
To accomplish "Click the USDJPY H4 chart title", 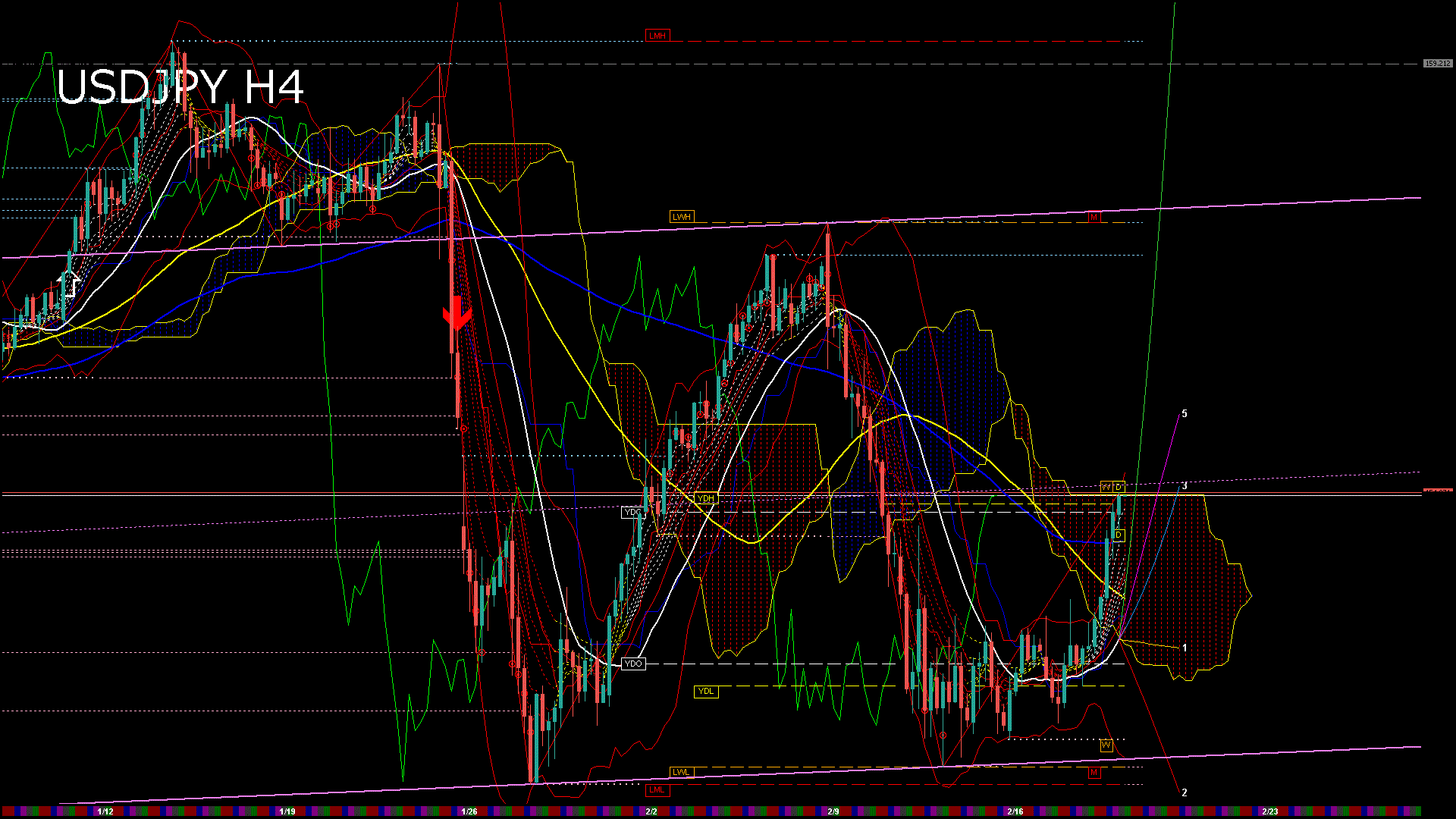I will [180, 87].
